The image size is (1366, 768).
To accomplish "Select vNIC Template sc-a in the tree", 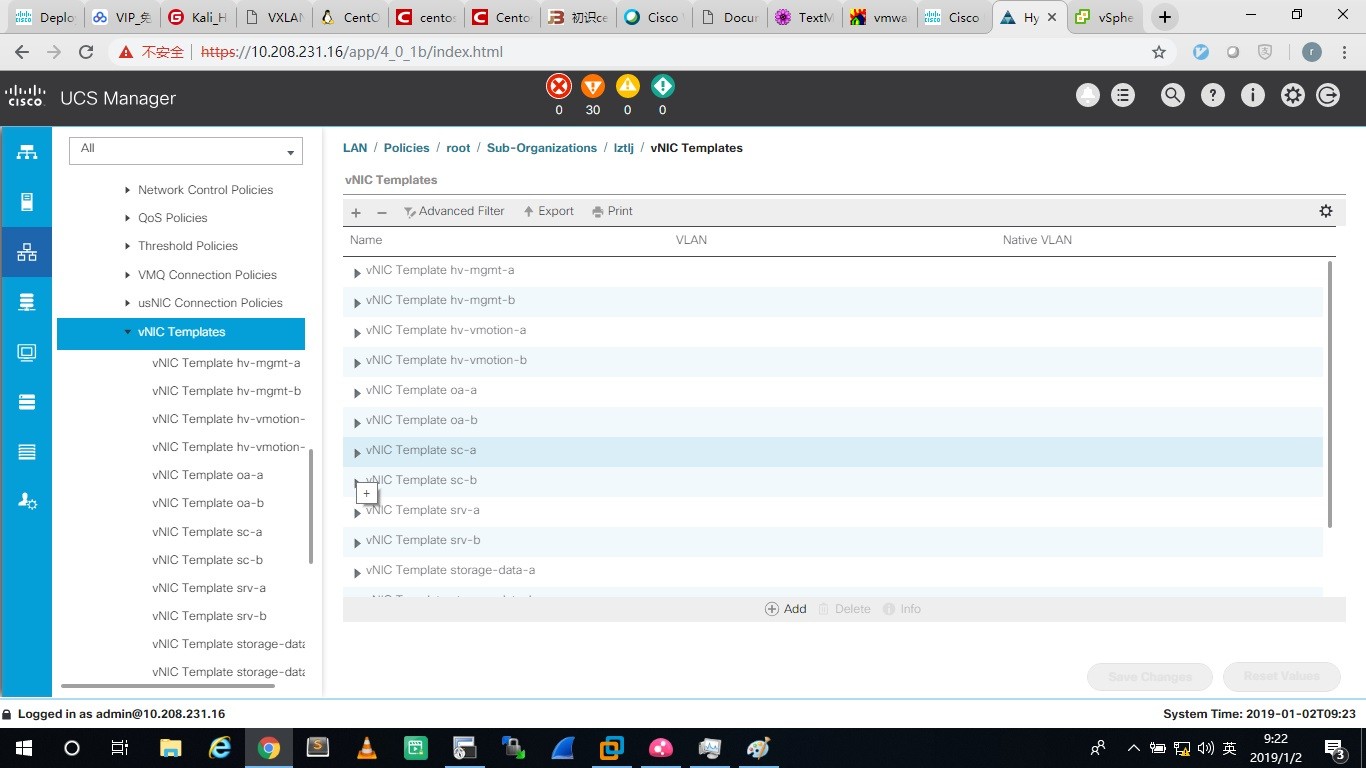I will (x=207, y=532).
